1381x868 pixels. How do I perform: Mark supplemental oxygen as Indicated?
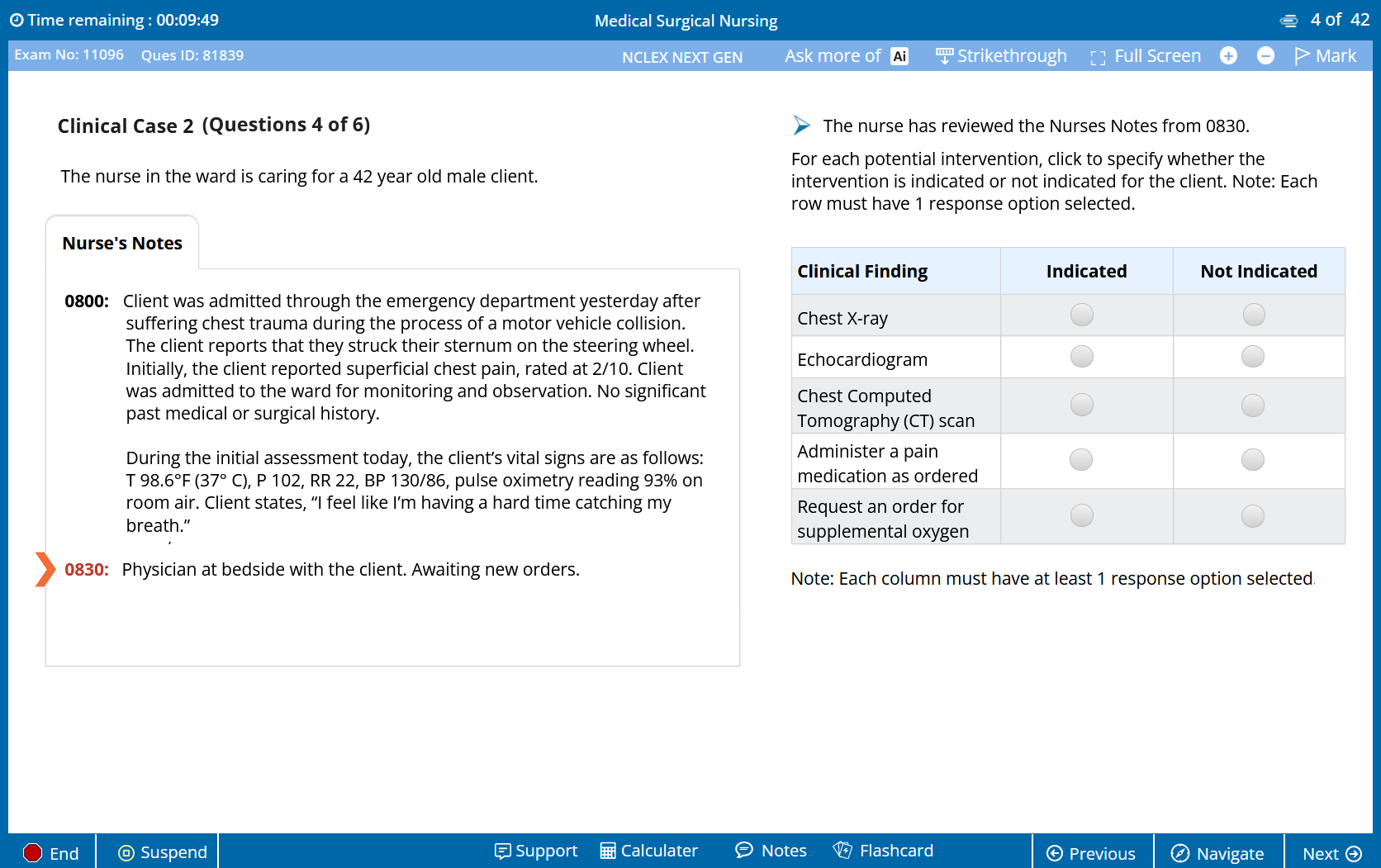pos(1081,515)
